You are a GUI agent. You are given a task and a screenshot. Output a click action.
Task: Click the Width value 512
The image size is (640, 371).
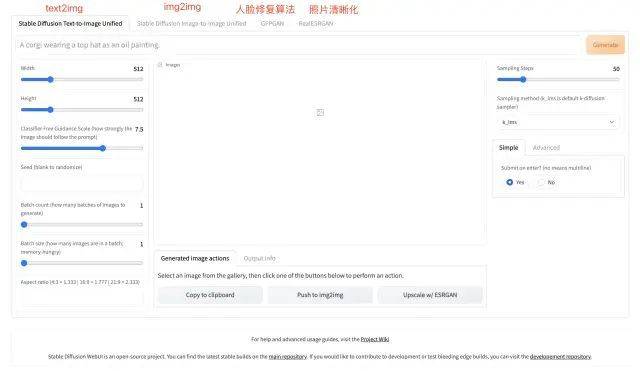pos(138,69)
